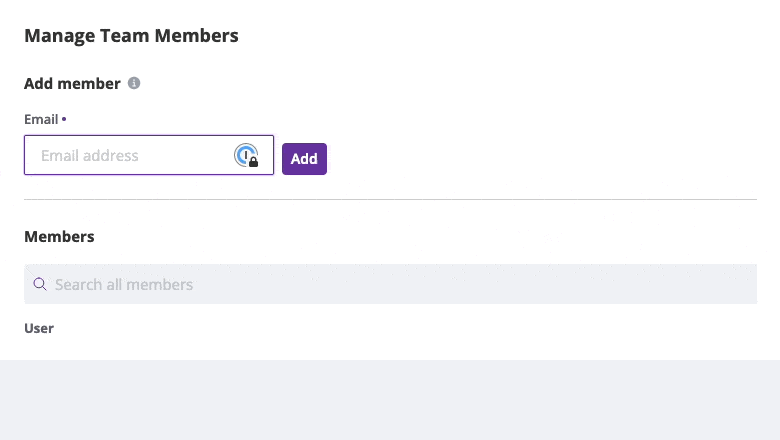Select the Manage Team Members heading

coord(131,36)
